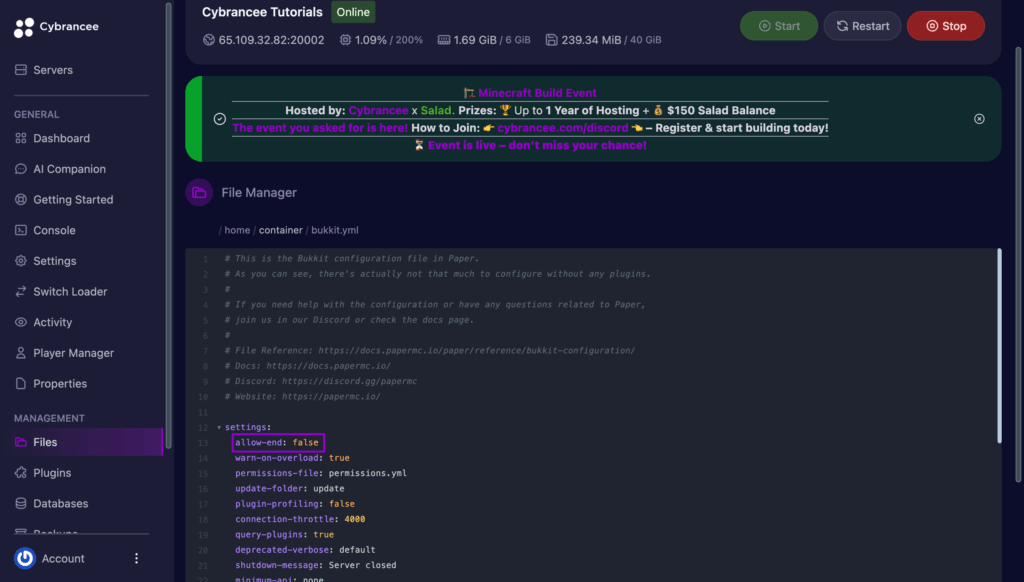Open the Servers icon in sidebar

pos(21,70)
